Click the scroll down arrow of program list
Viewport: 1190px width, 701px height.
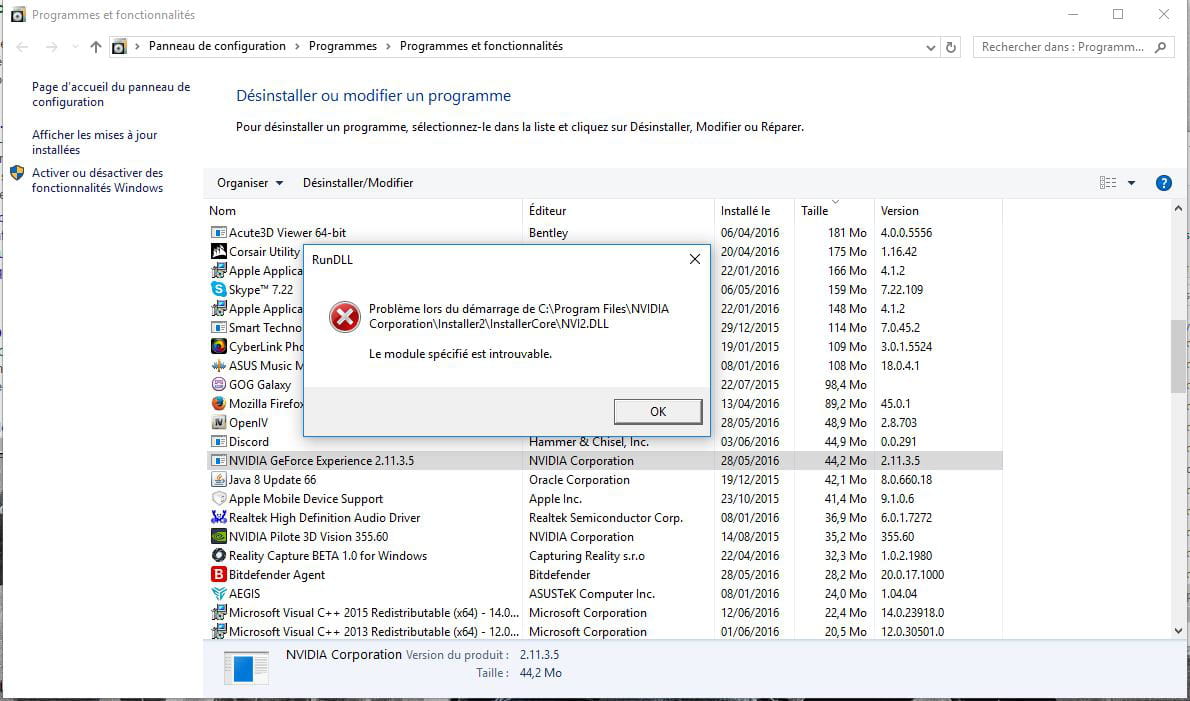pos(1178,630)
